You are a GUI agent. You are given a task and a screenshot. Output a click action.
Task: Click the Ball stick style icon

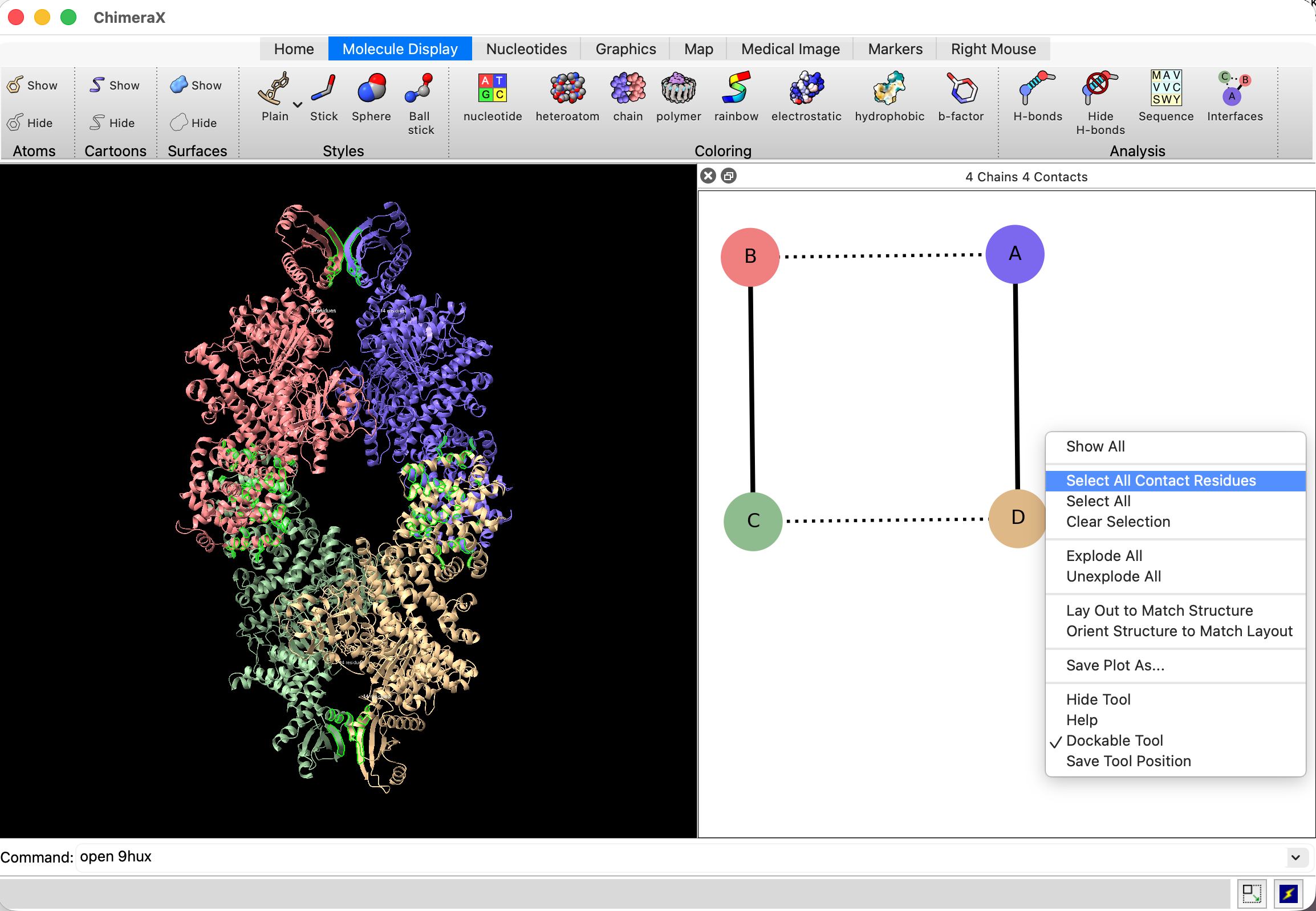(420, 89)
